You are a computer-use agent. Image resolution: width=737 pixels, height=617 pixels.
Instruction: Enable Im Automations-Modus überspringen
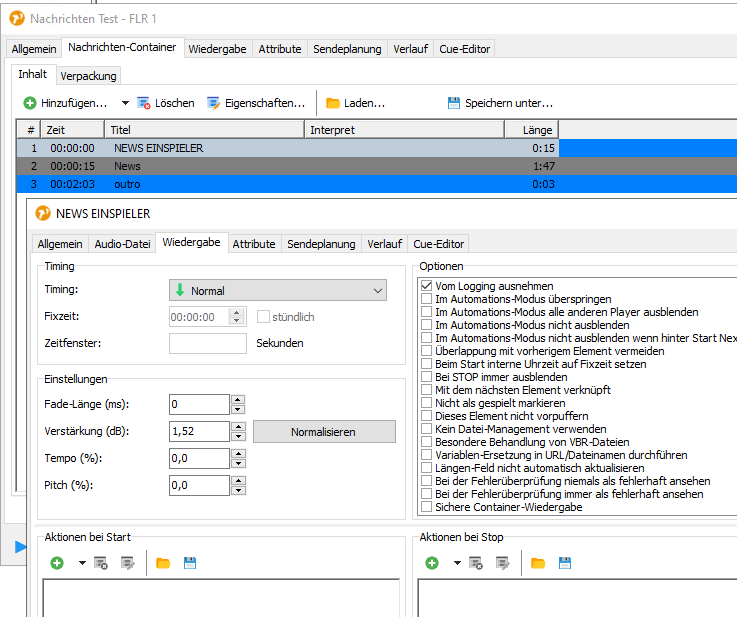click(x=426, y=299)
